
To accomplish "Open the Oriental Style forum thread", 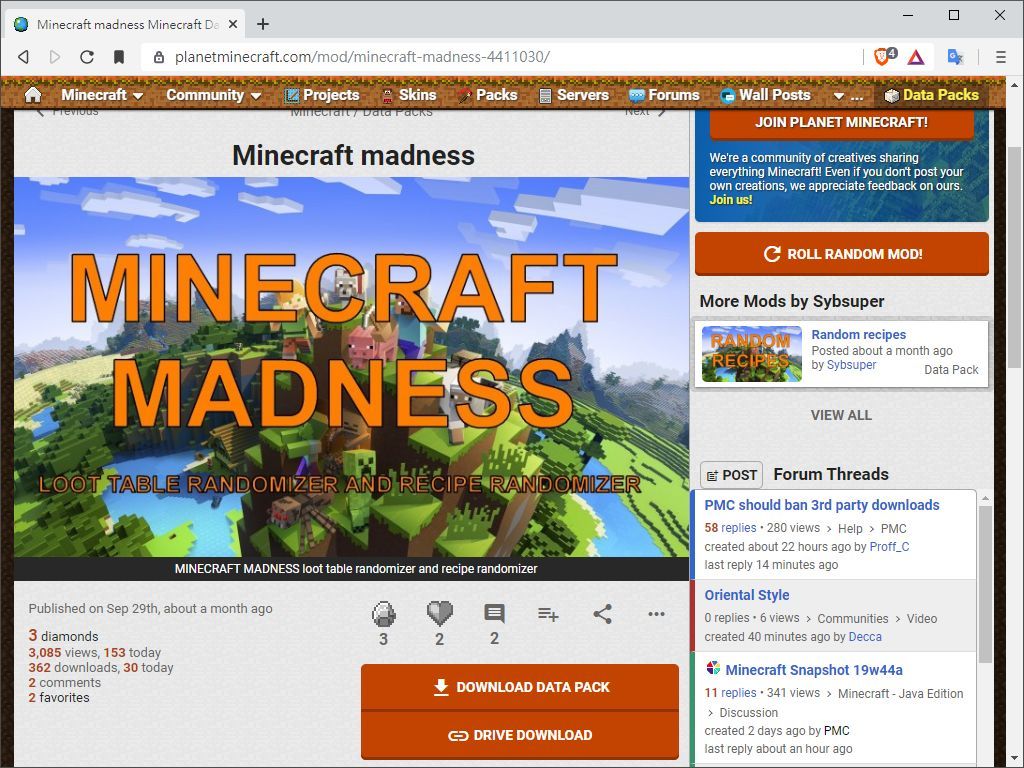I will tap(746, 595).
